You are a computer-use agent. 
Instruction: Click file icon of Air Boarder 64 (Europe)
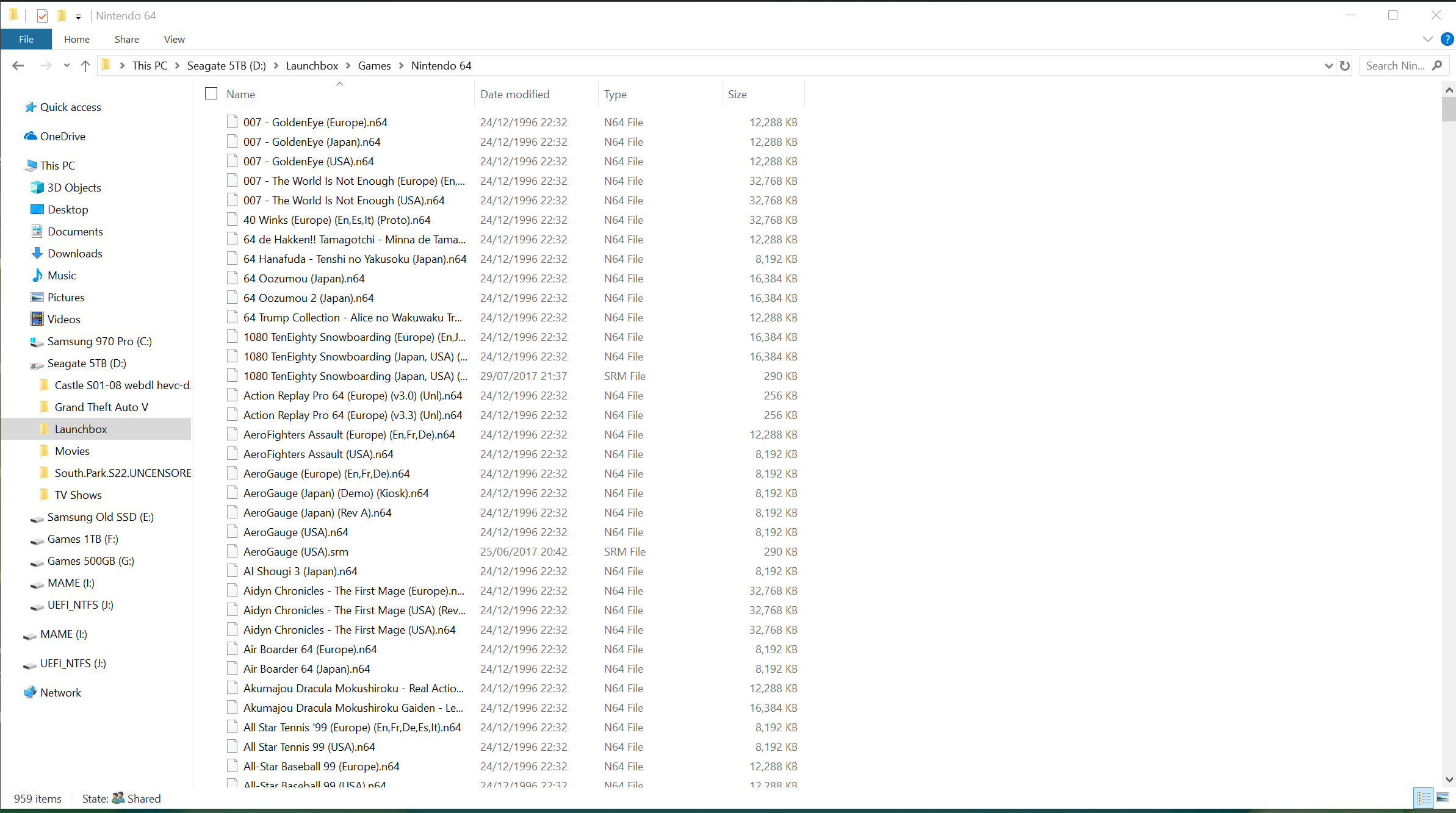coord(232,648)
